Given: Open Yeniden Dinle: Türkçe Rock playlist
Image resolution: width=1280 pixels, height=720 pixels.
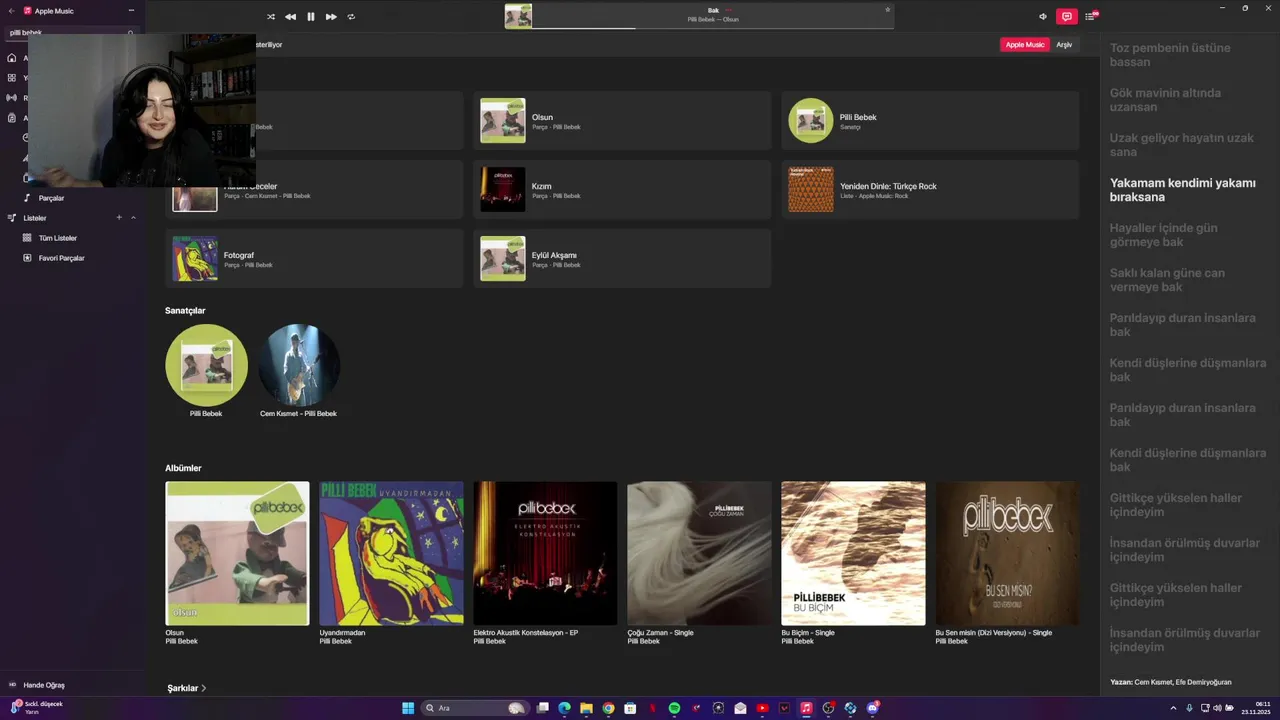Looking at the screenshot, I should [x=930, y=190].
